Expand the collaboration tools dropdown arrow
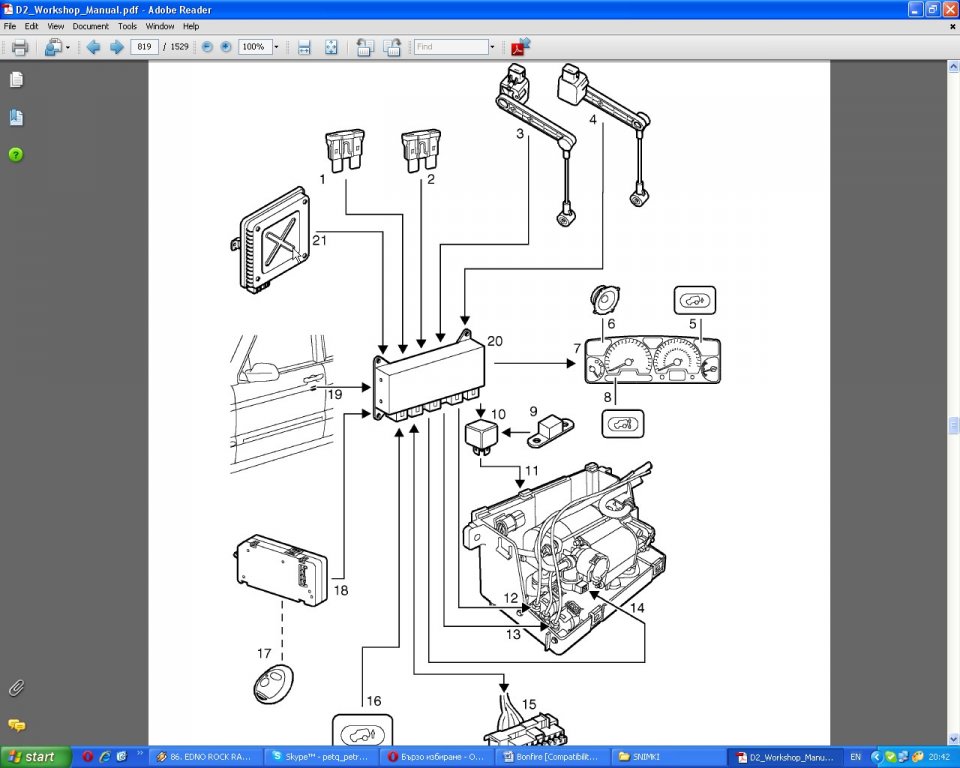The image size is (960, 768). (x=68, y=47)
